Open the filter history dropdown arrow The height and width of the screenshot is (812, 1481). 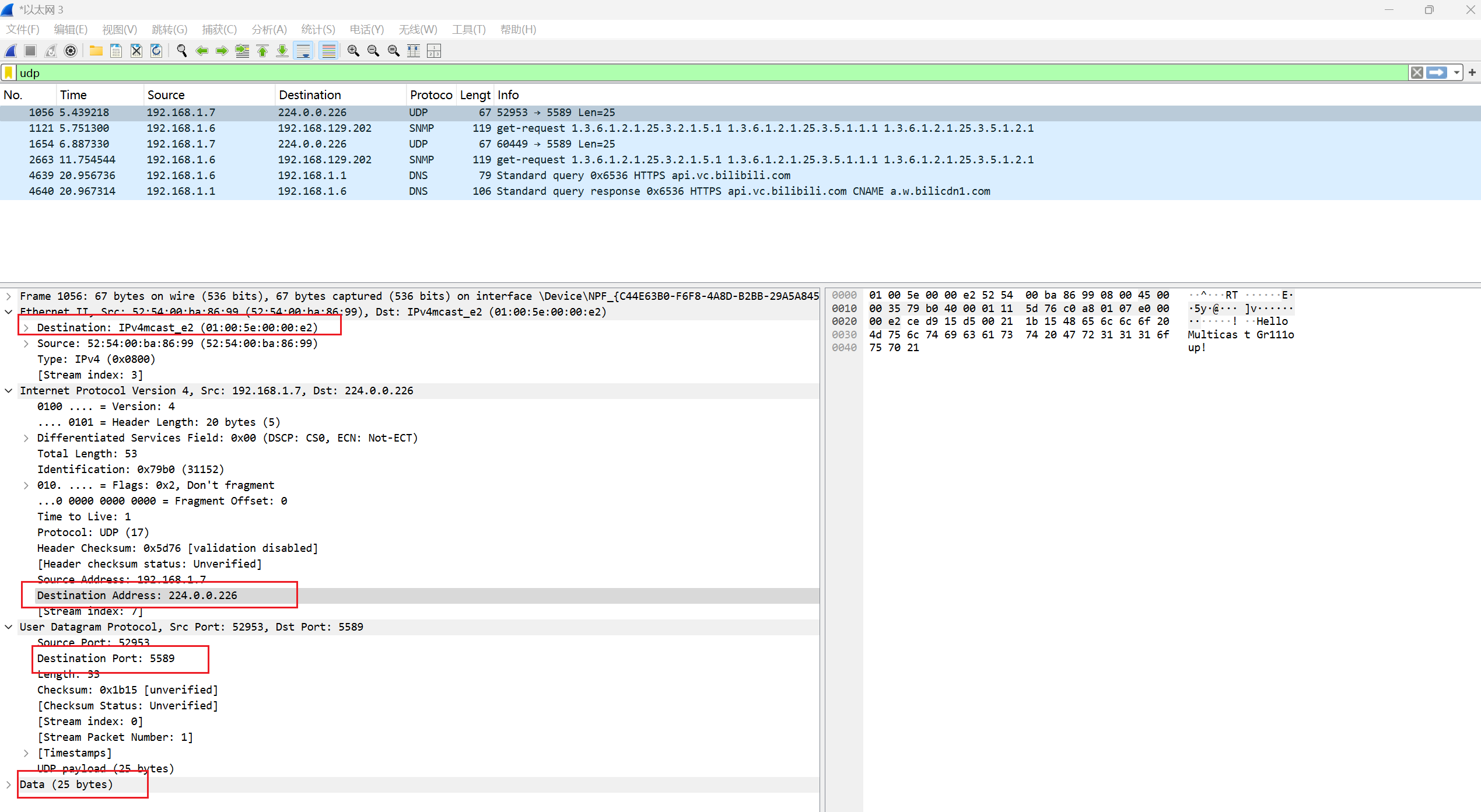(1457, 72)
